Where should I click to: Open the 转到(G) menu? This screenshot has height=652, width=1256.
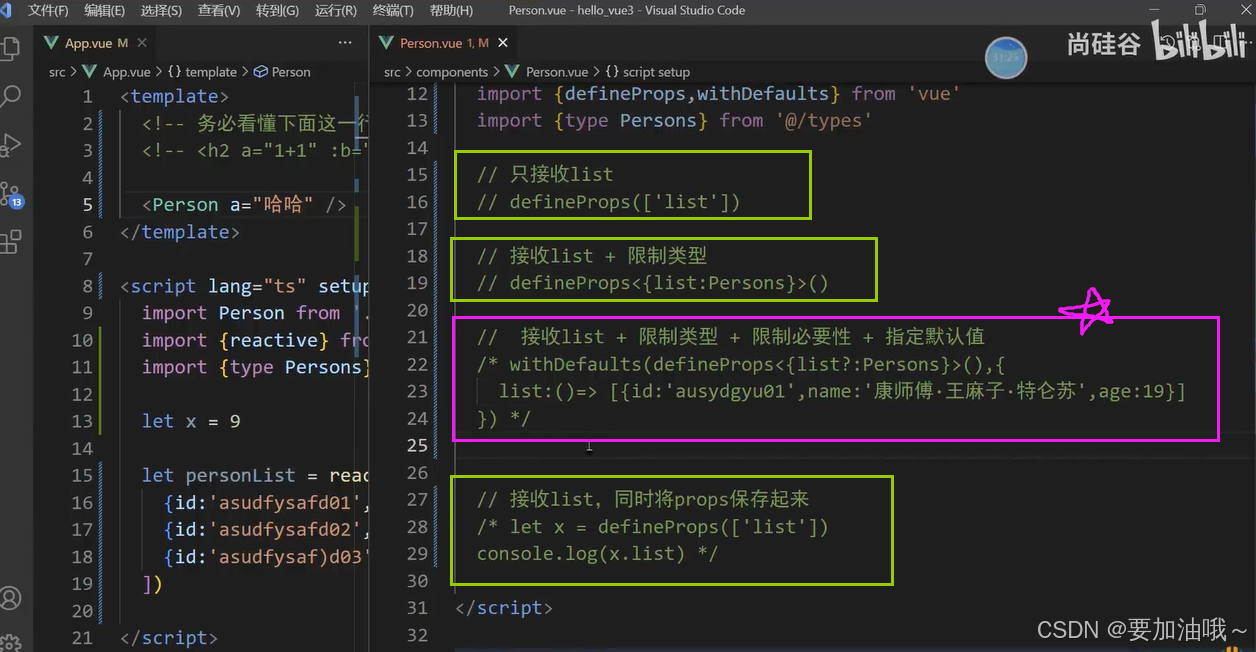pyautogui.click(x=277, y=10)
